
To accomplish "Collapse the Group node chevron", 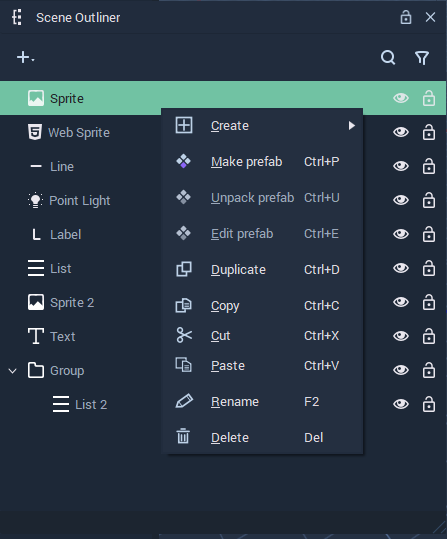I will [12, 371].
